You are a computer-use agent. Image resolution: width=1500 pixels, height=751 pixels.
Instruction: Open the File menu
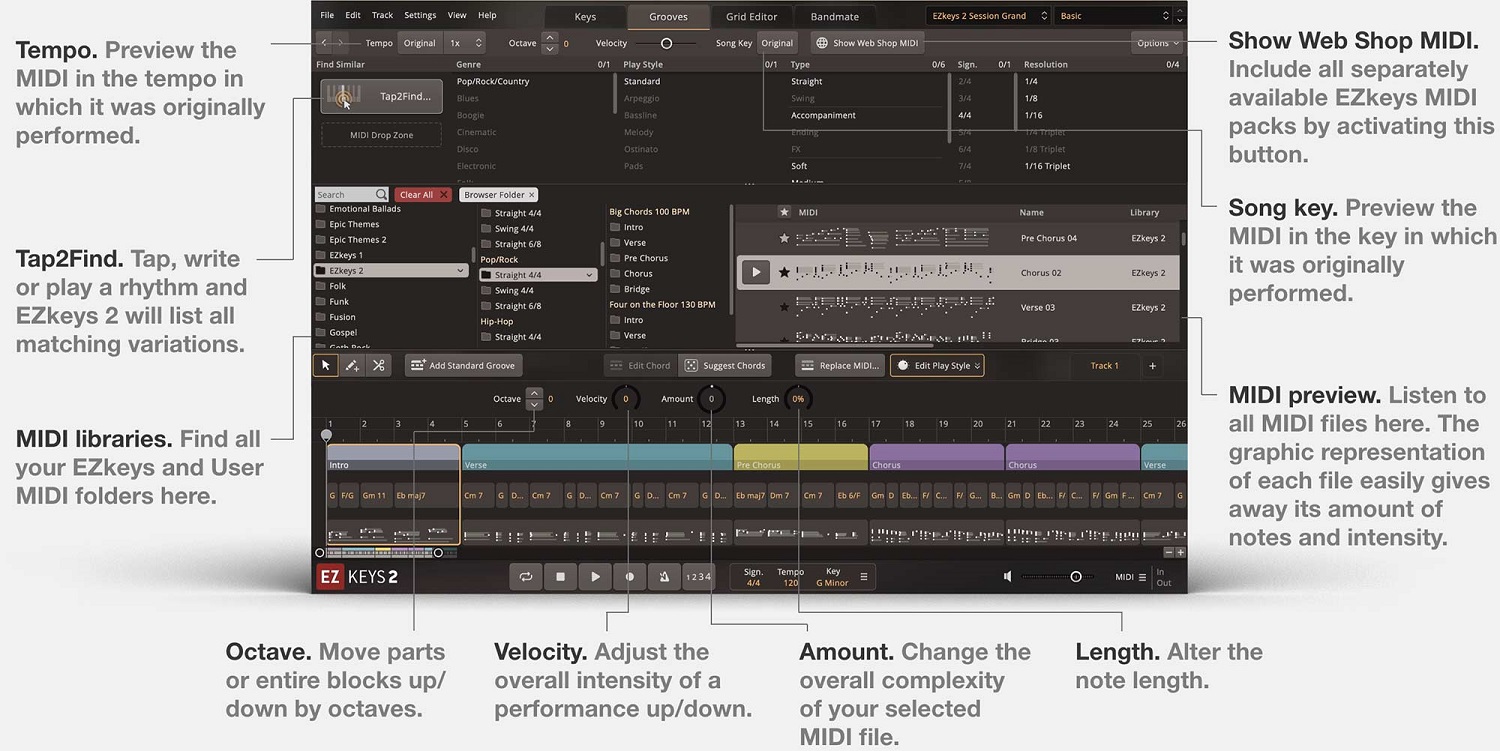click(327, 16)
